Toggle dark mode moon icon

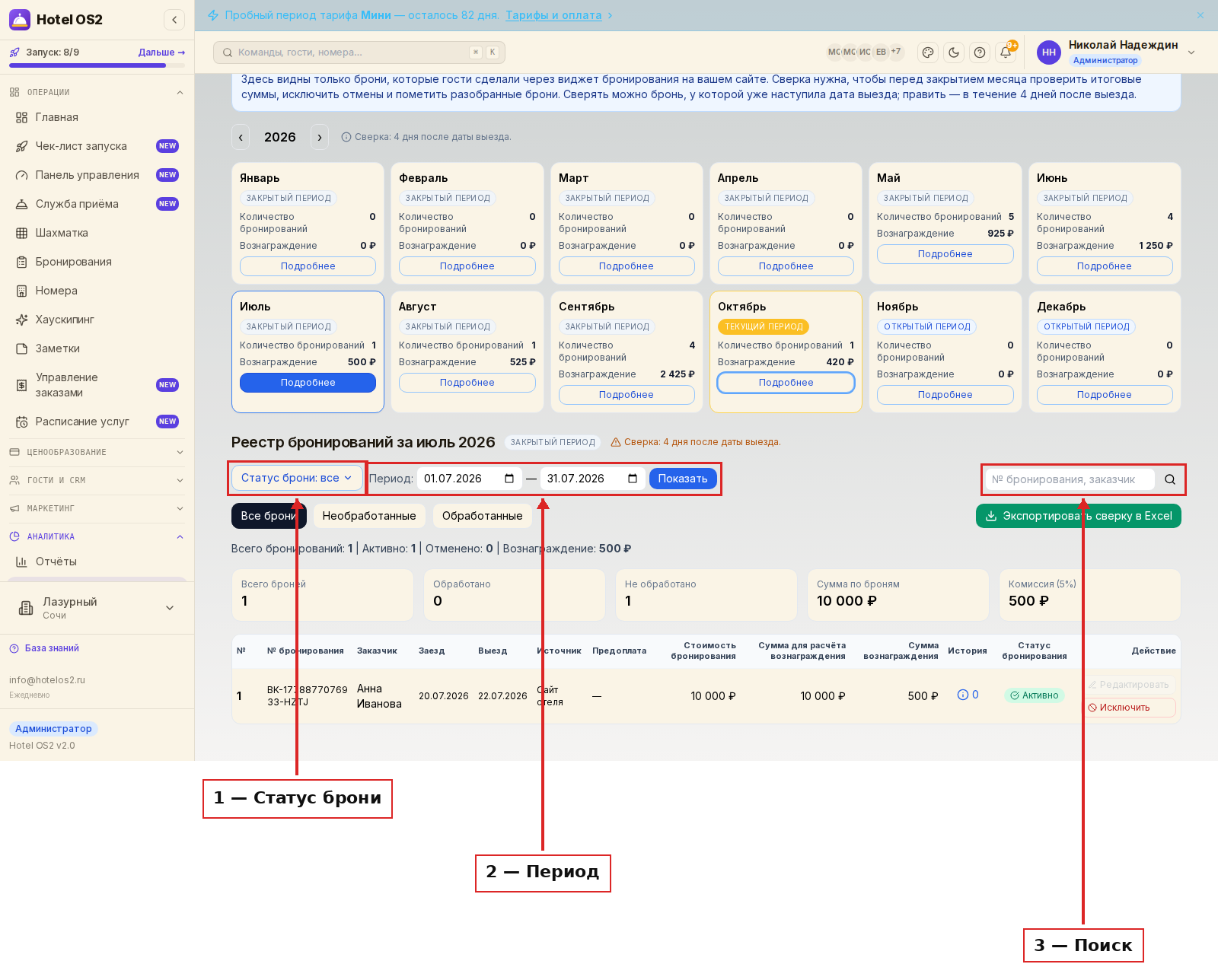[954, 52]
